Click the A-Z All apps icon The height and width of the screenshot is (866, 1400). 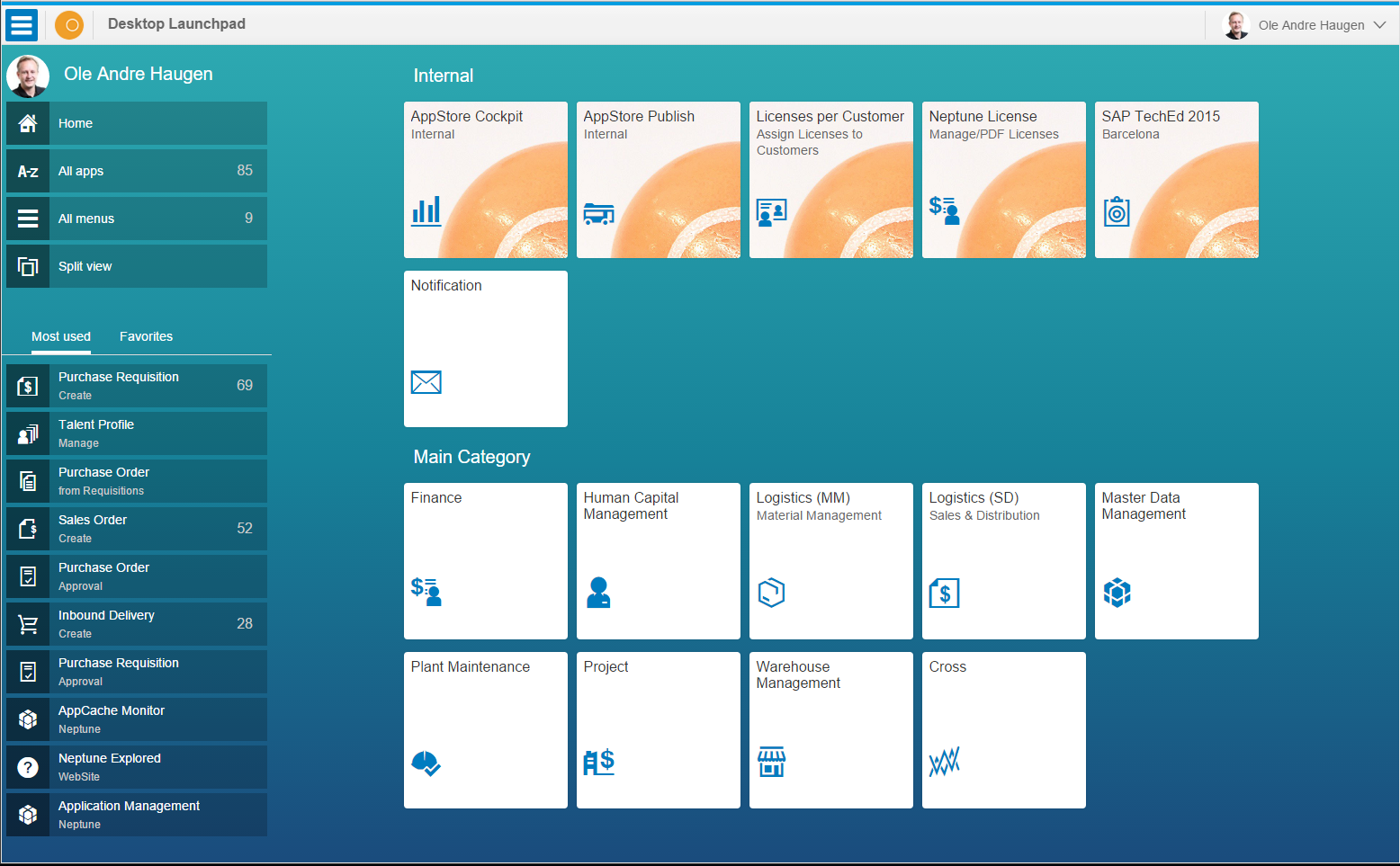click(x=28, y=171)
